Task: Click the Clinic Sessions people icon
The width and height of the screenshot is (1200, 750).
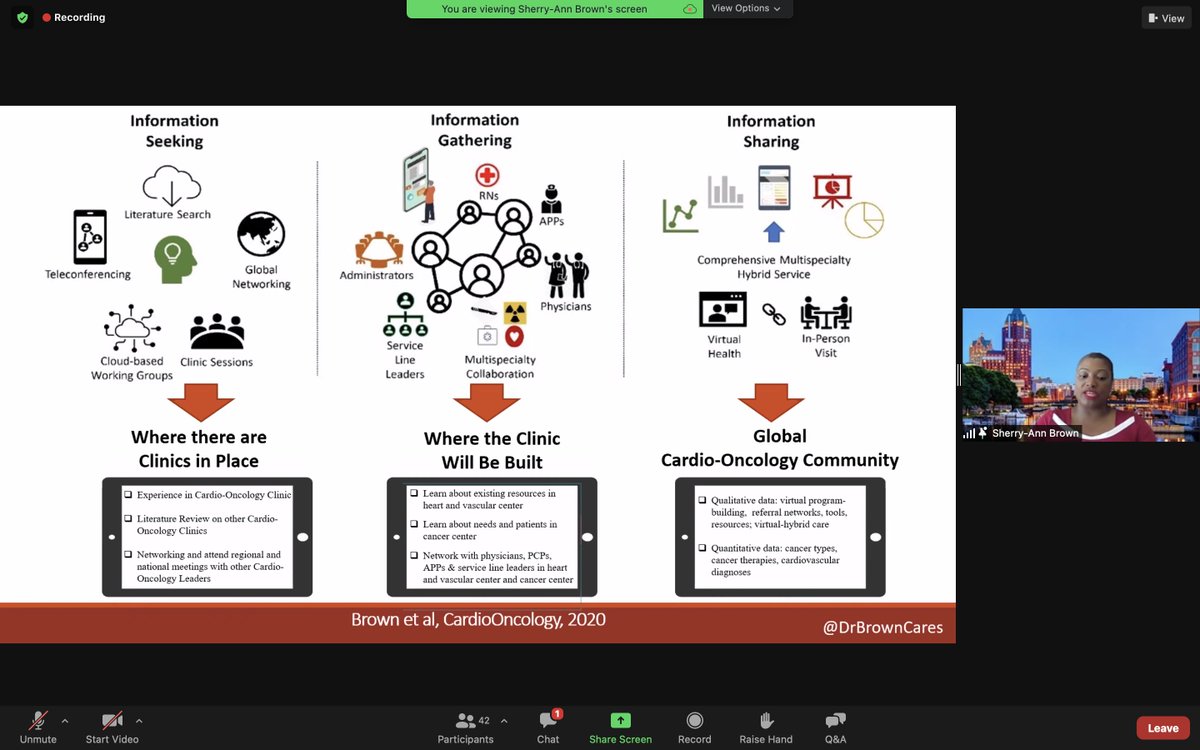Action: point(217,332)
